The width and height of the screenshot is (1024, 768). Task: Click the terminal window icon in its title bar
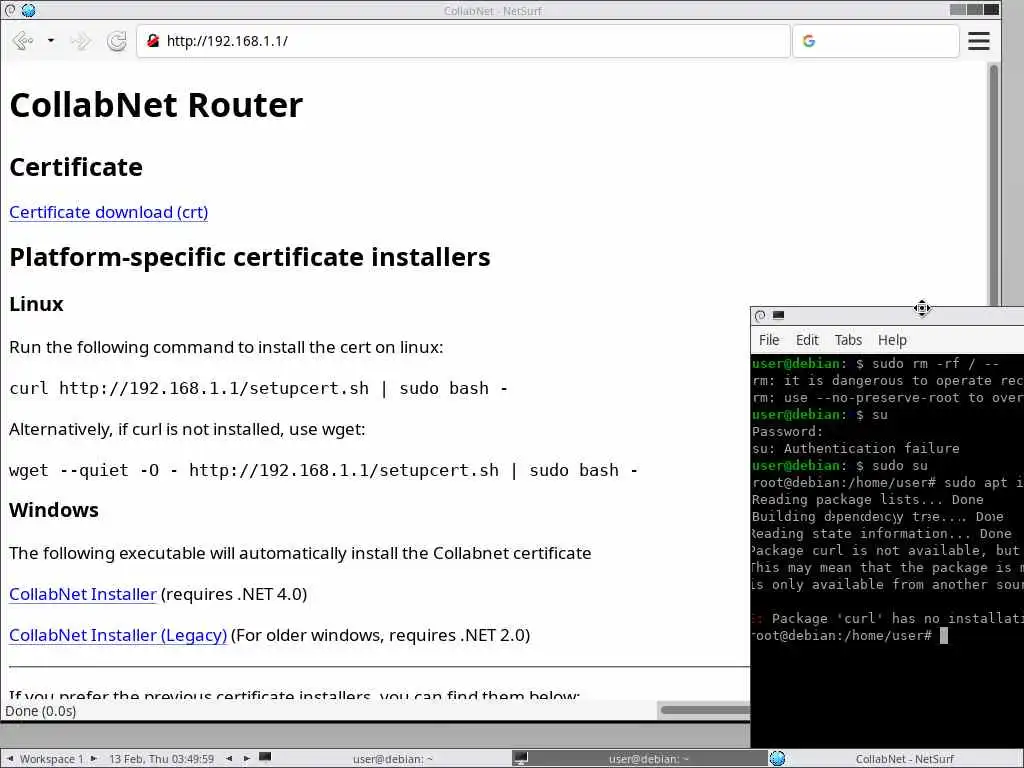click(x=778, y=315)
